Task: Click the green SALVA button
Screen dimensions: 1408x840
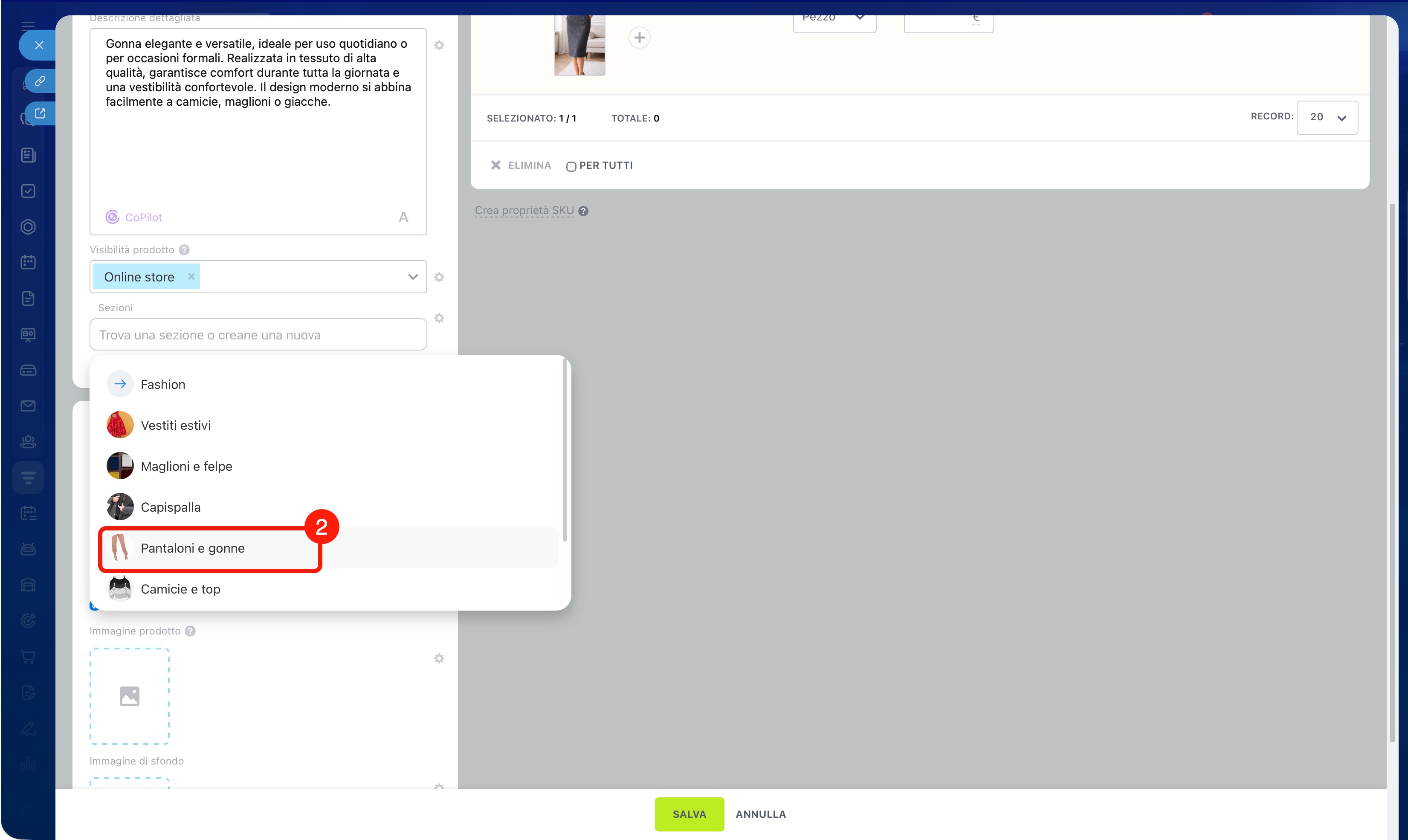Action: [689, 814]
